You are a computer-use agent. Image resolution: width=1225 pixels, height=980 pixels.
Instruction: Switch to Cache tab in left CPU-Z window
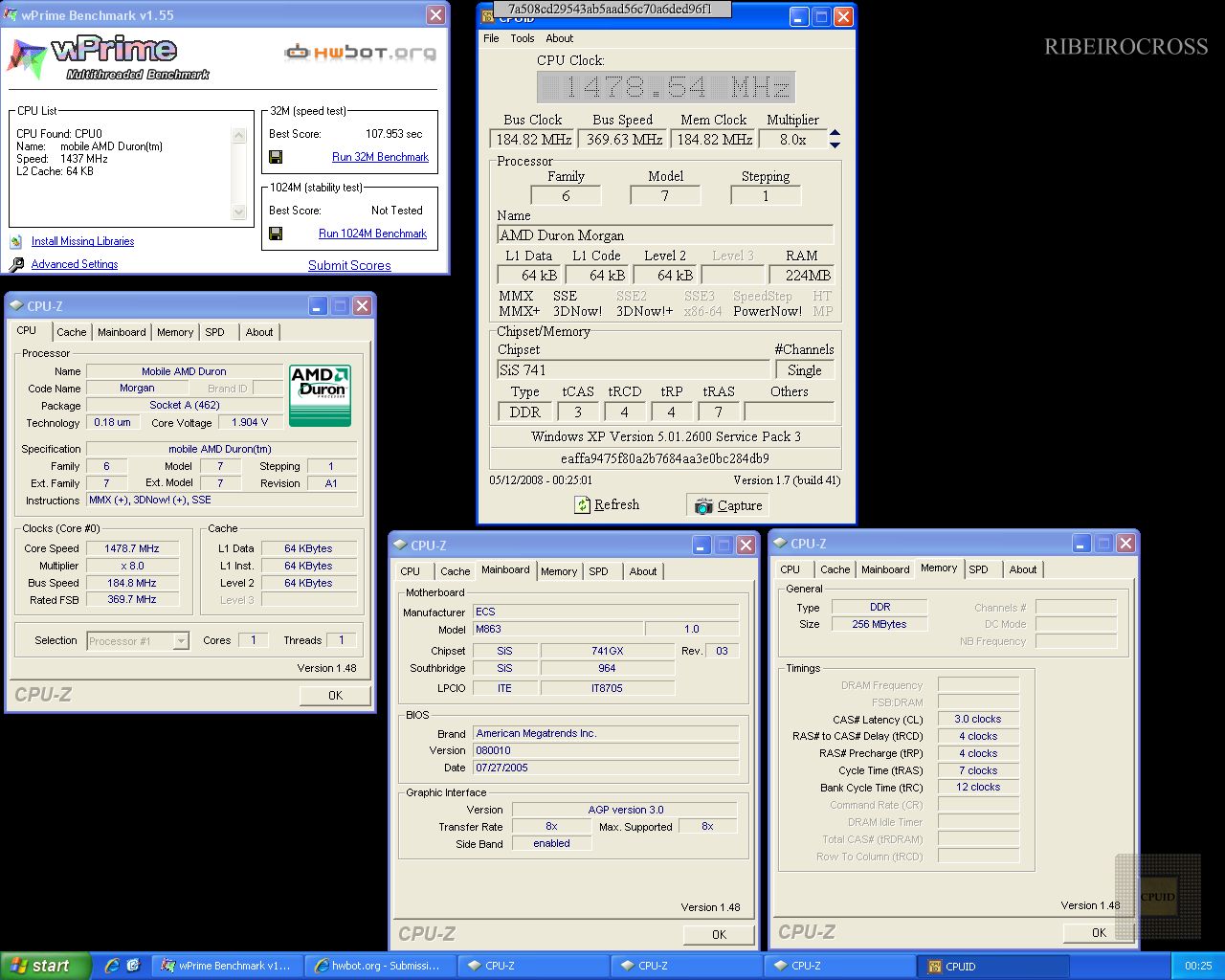[x=71, y=332]
